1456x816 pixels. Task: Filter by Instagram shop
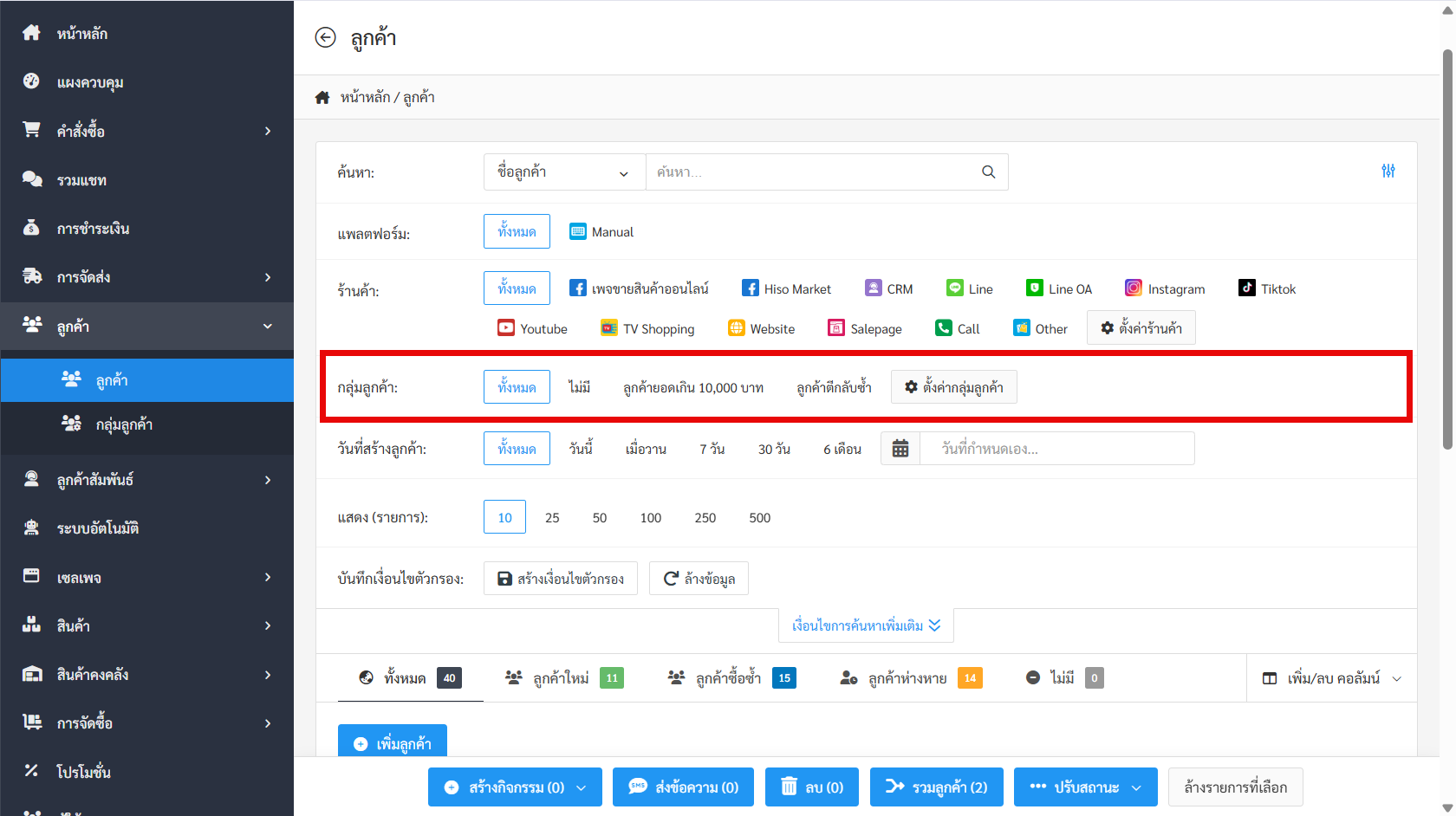coord(1165,289)
